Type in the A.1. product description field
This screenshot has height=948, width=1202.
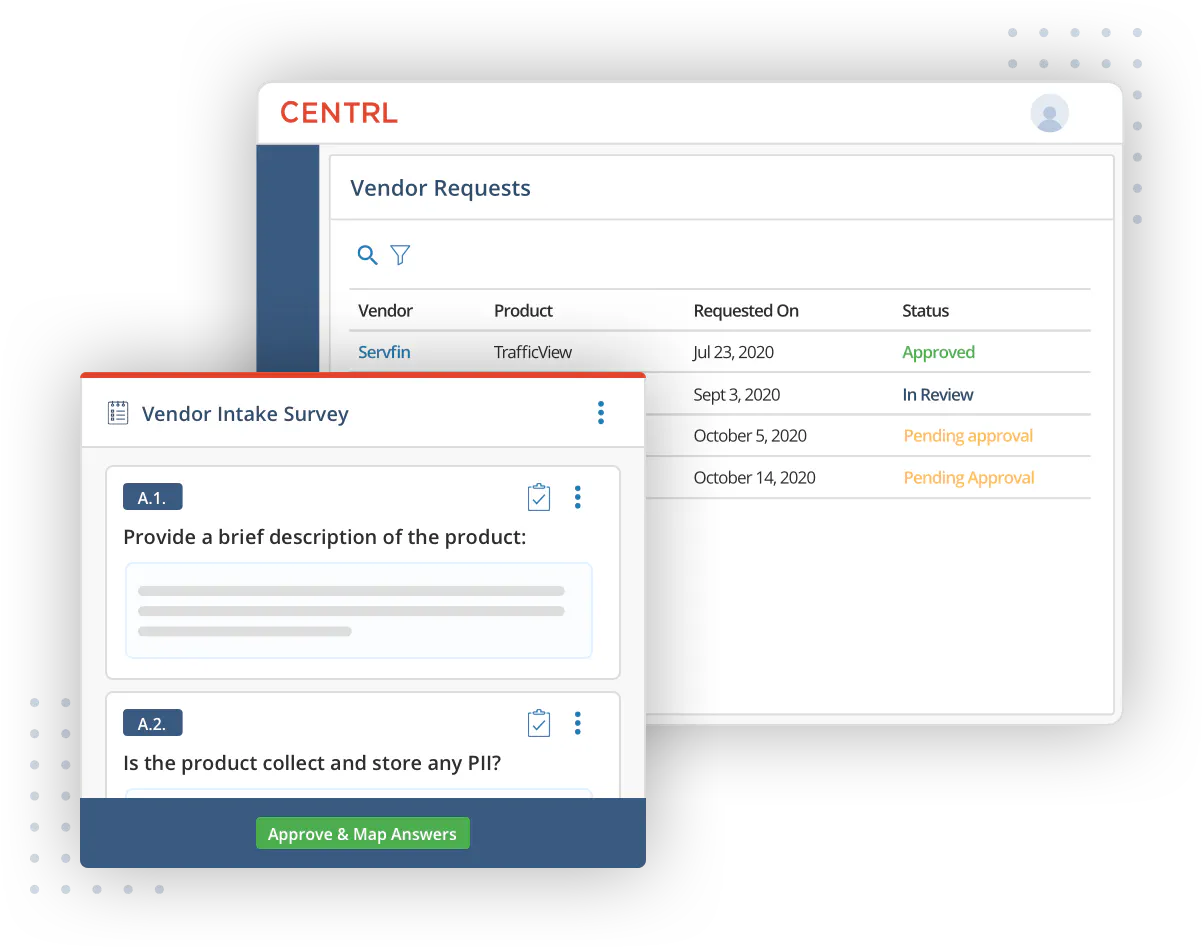point(358,610)
